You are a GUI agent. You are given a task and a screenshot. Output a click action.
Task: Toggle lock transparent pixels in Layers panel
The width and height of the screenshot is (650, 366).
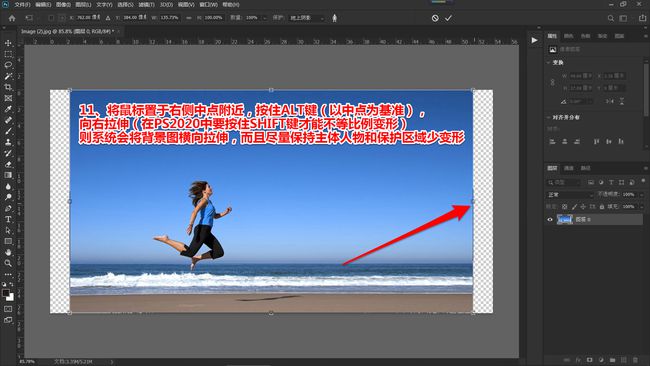(x=564, y=206)
